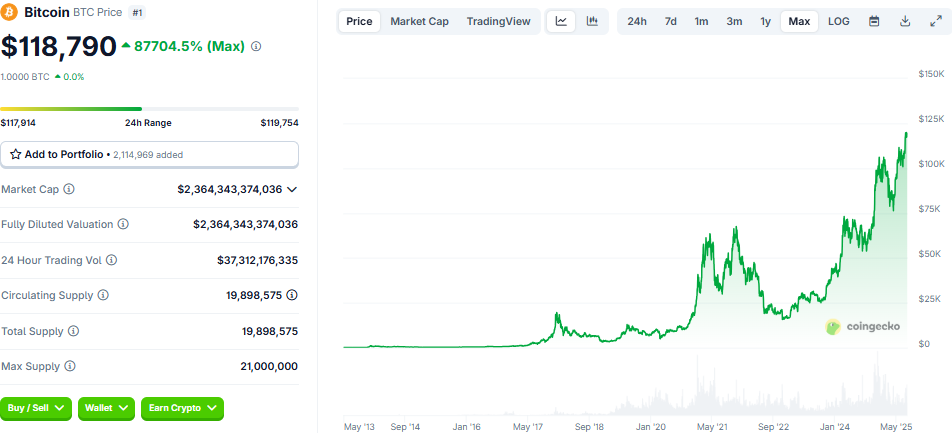Select the Price tab
The width and height of the screenshot is (952, 433).
pos(359,21)
